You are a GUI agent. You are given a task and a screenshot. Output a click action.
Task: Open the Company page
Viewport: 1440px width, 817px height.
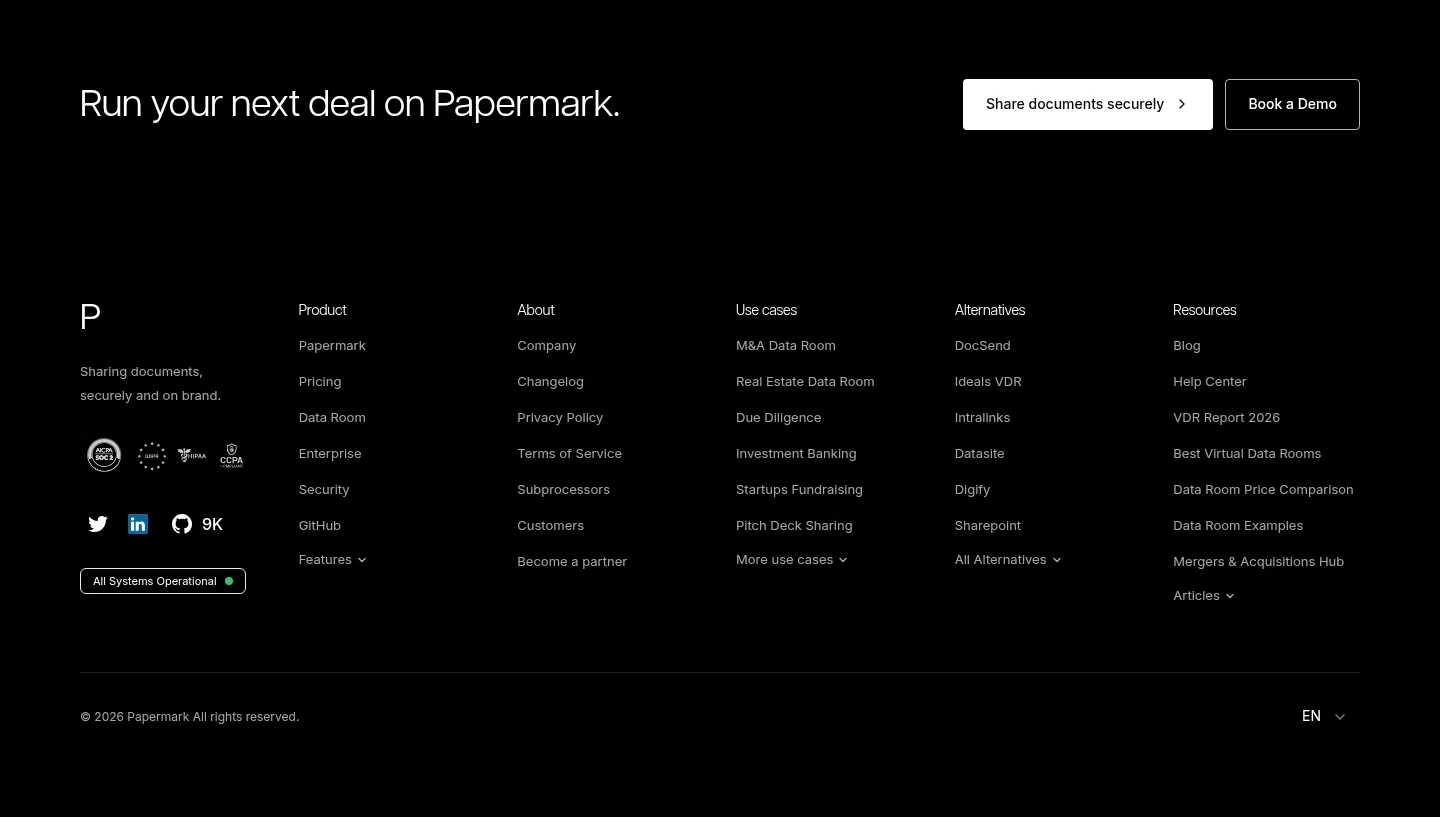point(546,345)
